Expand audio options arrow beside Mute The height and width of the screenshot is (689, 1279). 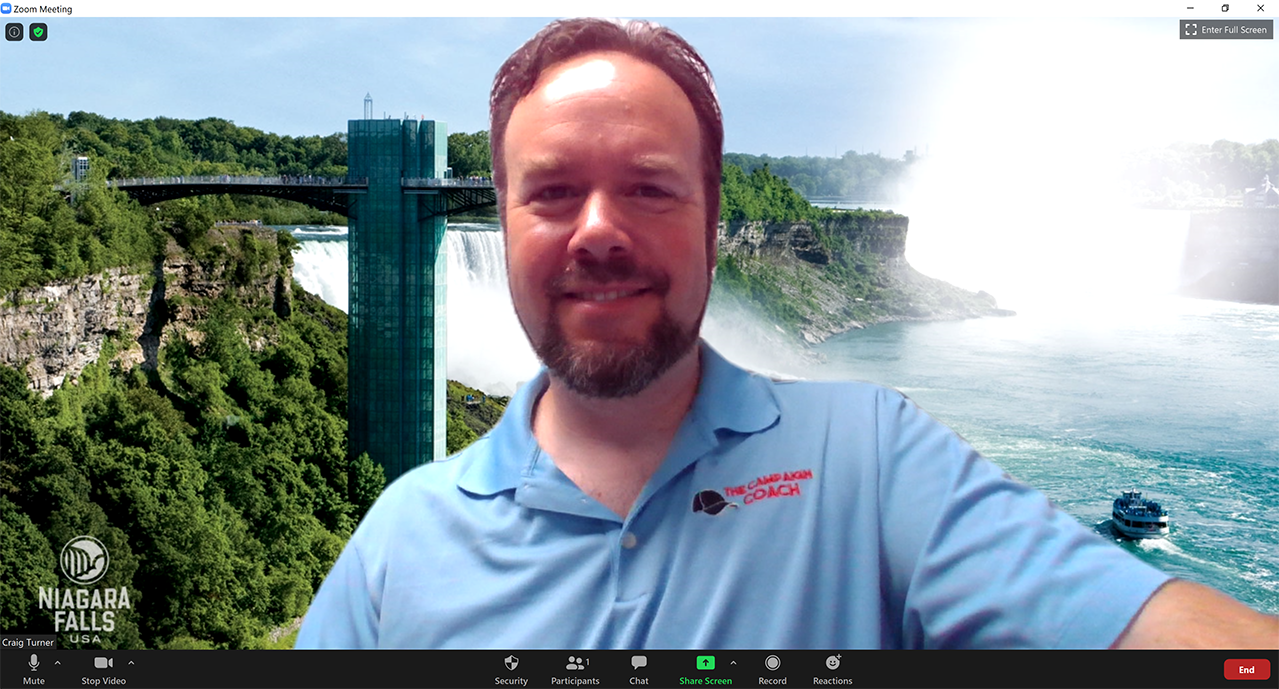(57, 663)
